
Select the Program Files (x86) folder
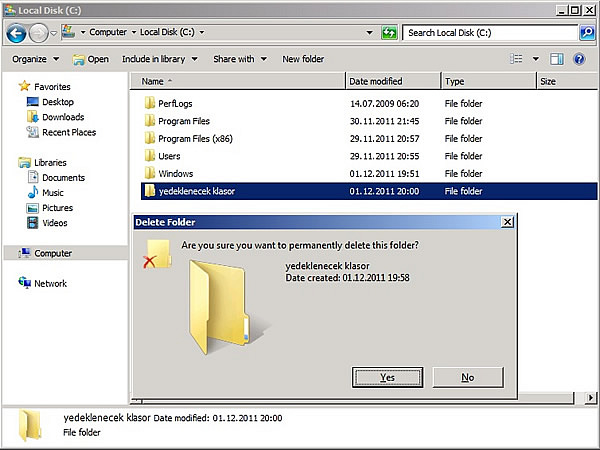pyautogui.click(x=195, y=139)
